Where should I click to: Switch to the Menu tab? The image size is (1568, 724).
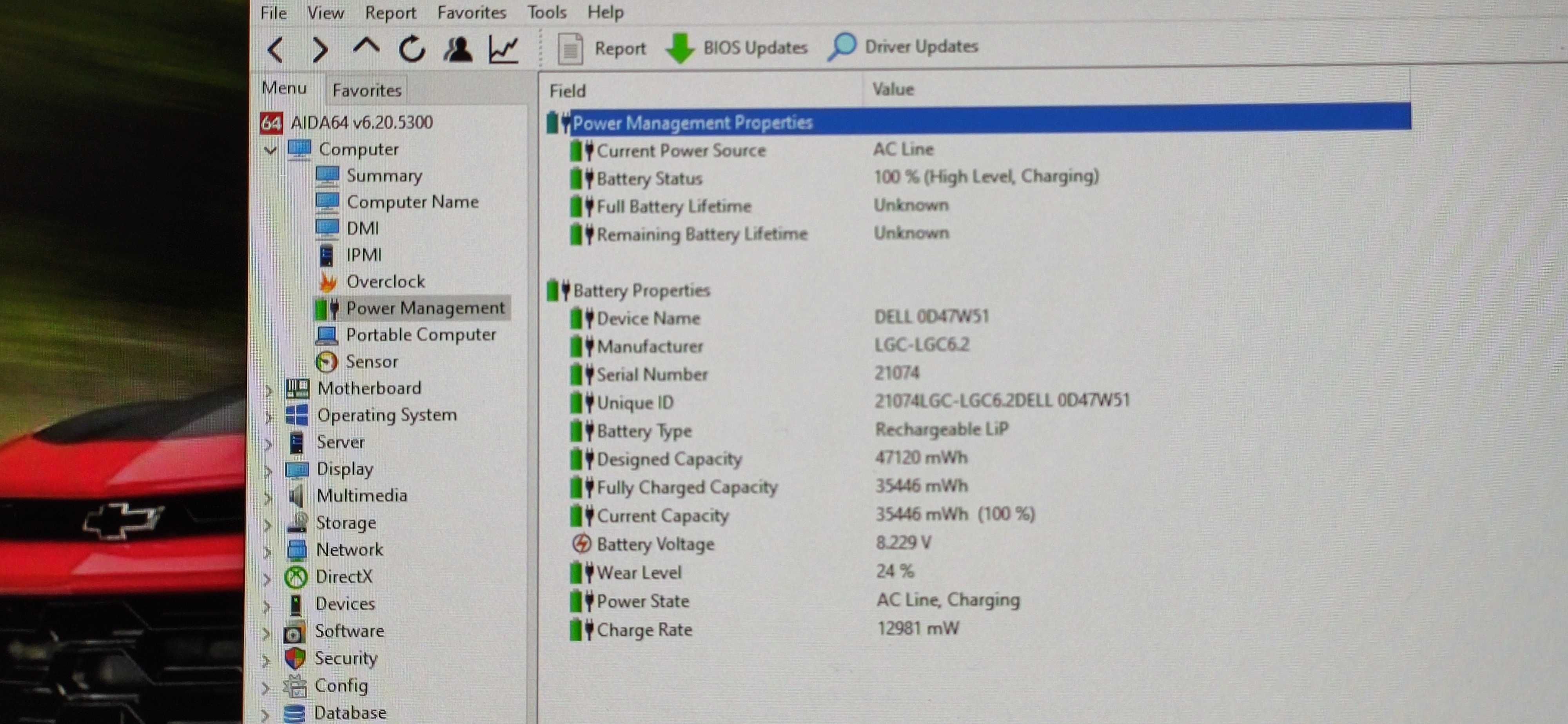[284, 88]
